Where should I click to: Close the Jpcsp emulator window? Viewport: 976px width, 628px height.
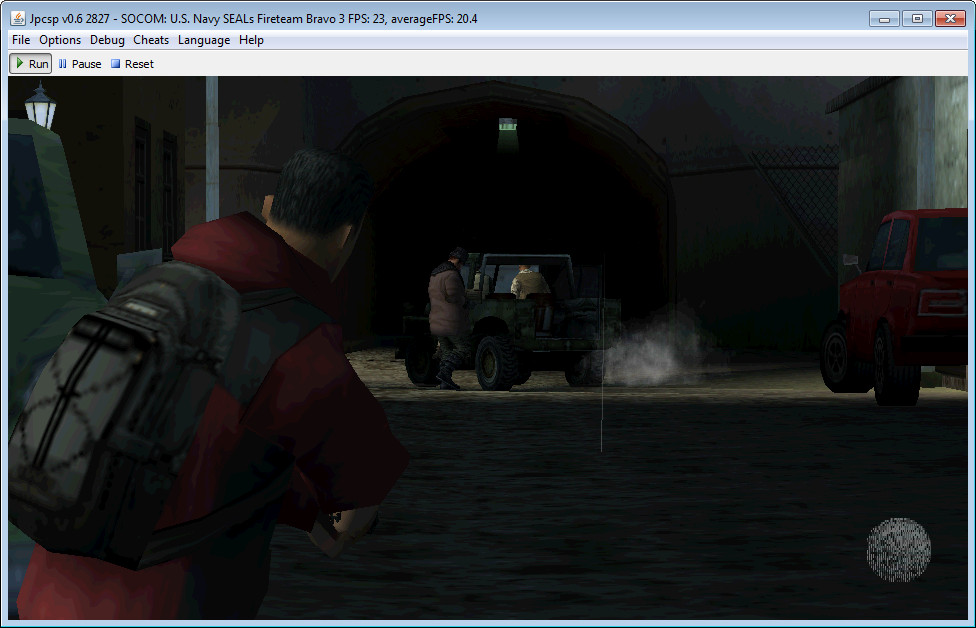[x=950, y=18]
